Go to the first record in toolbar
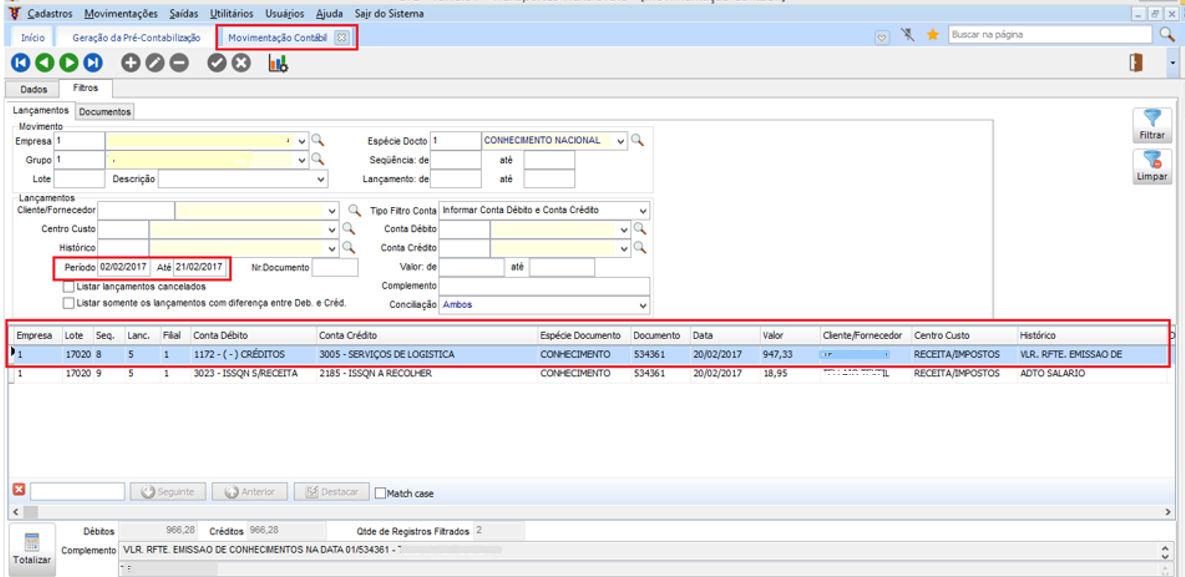Screen dimensions: 1185x577 point(20,63)
